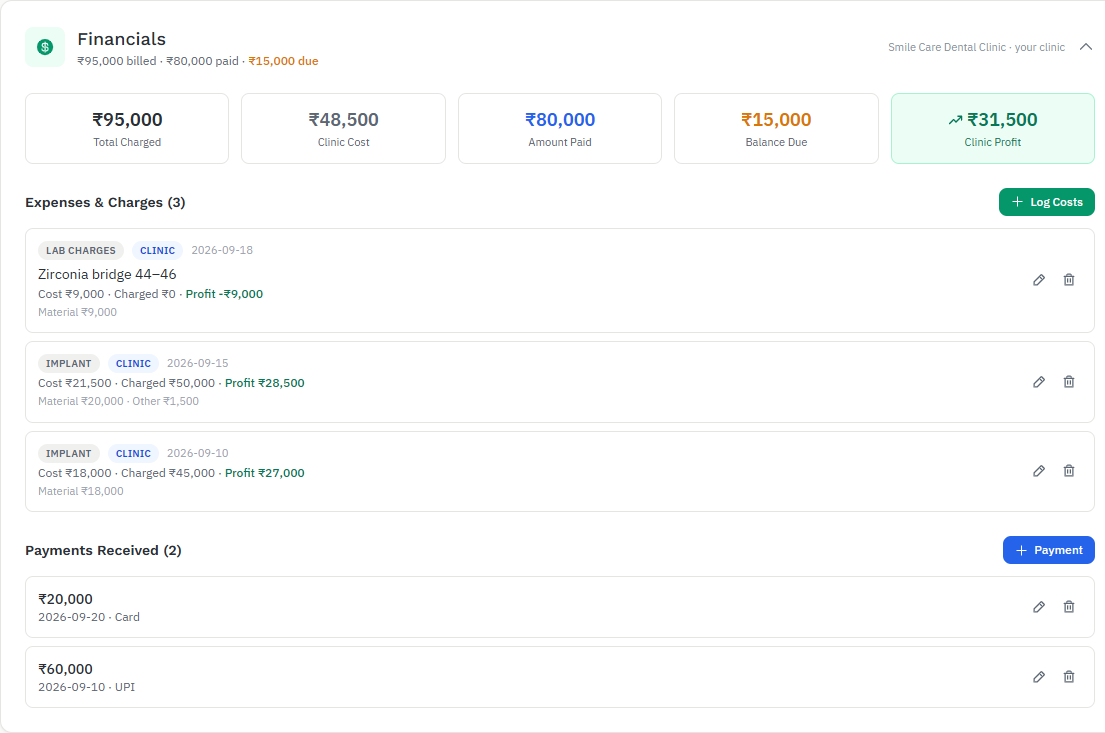Click the Profit ₹28,500 value
Image resolution: width=1105 pixels, height=733 pixels.
(x=265, y=383)
